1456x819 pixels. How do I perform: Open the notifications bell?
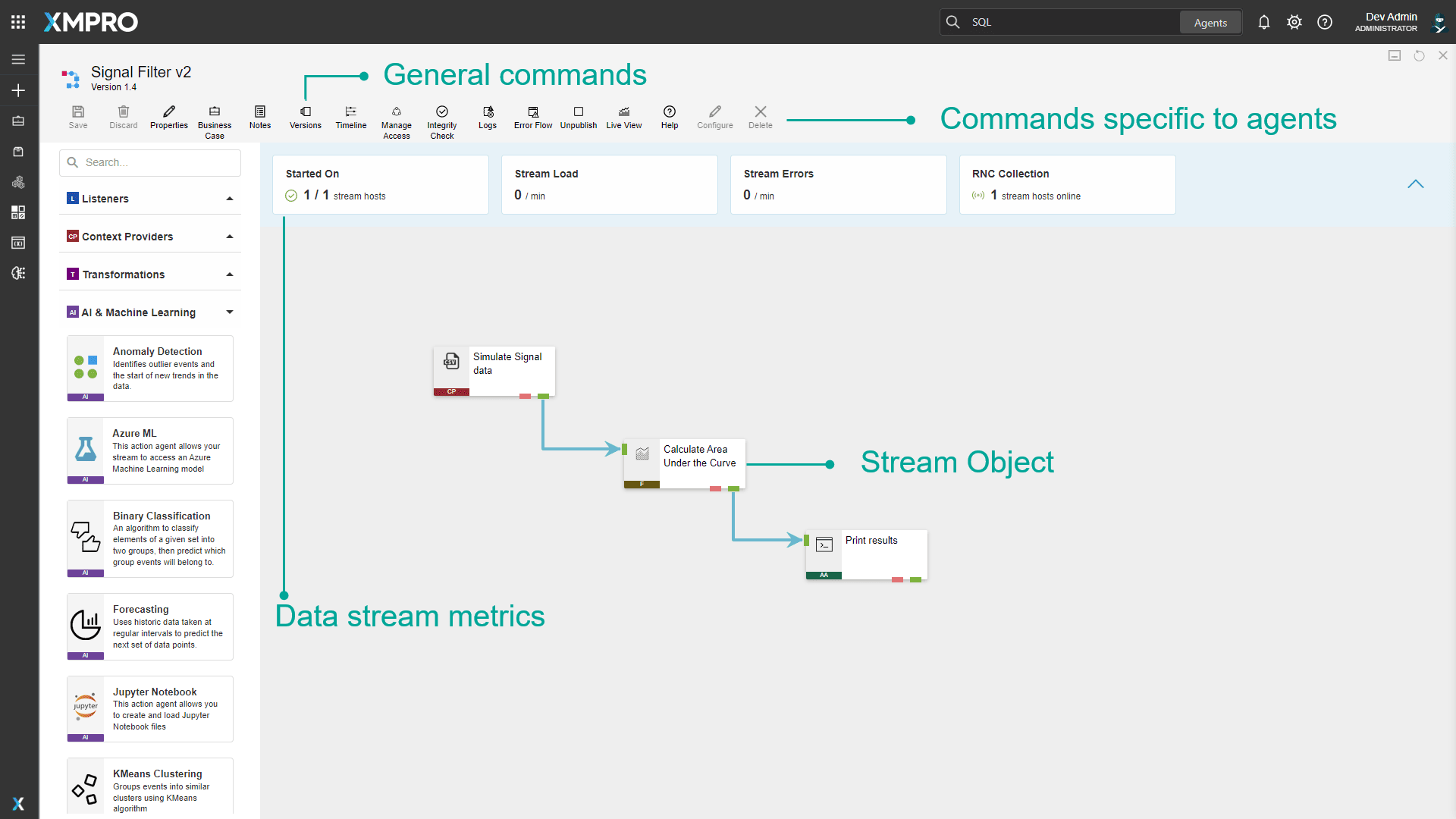click(x=1263, y=22)
